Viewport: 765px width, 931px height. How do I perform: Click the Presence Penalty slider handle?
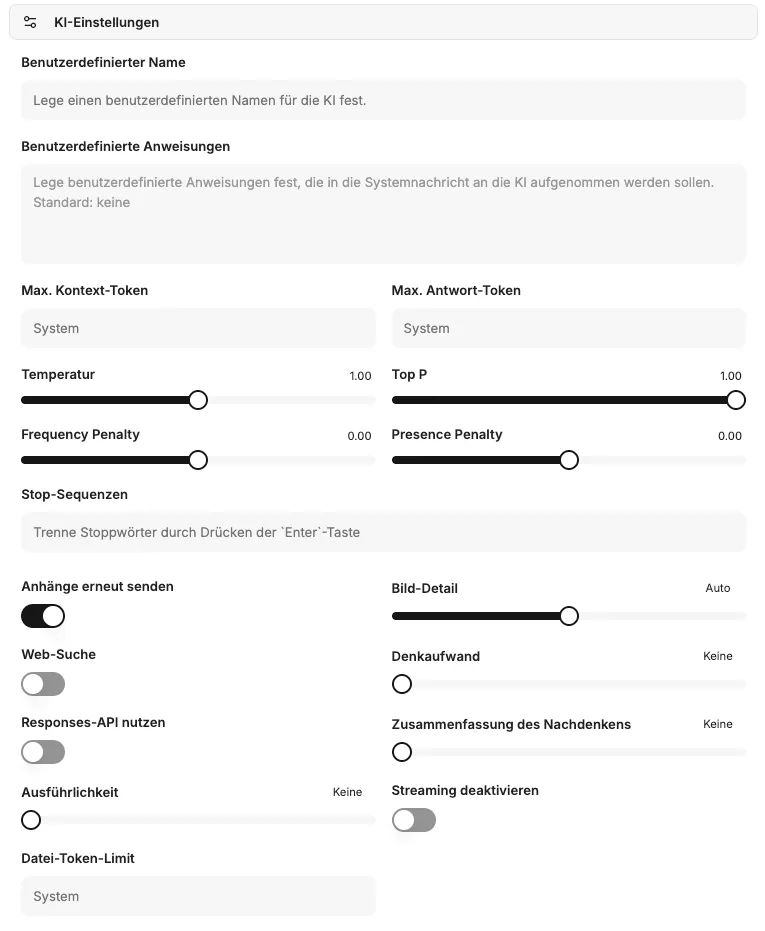click(x=569, y=460)
